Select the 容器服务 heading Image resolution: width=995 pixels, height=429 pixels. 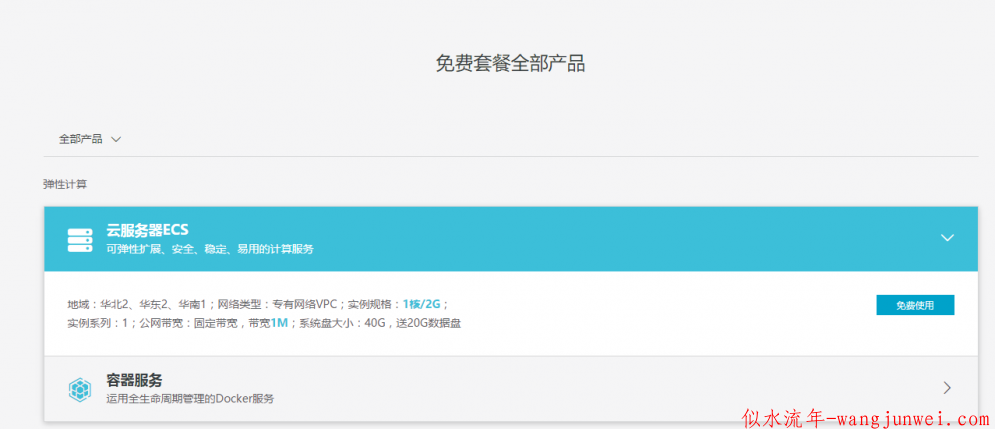(134, 380)
